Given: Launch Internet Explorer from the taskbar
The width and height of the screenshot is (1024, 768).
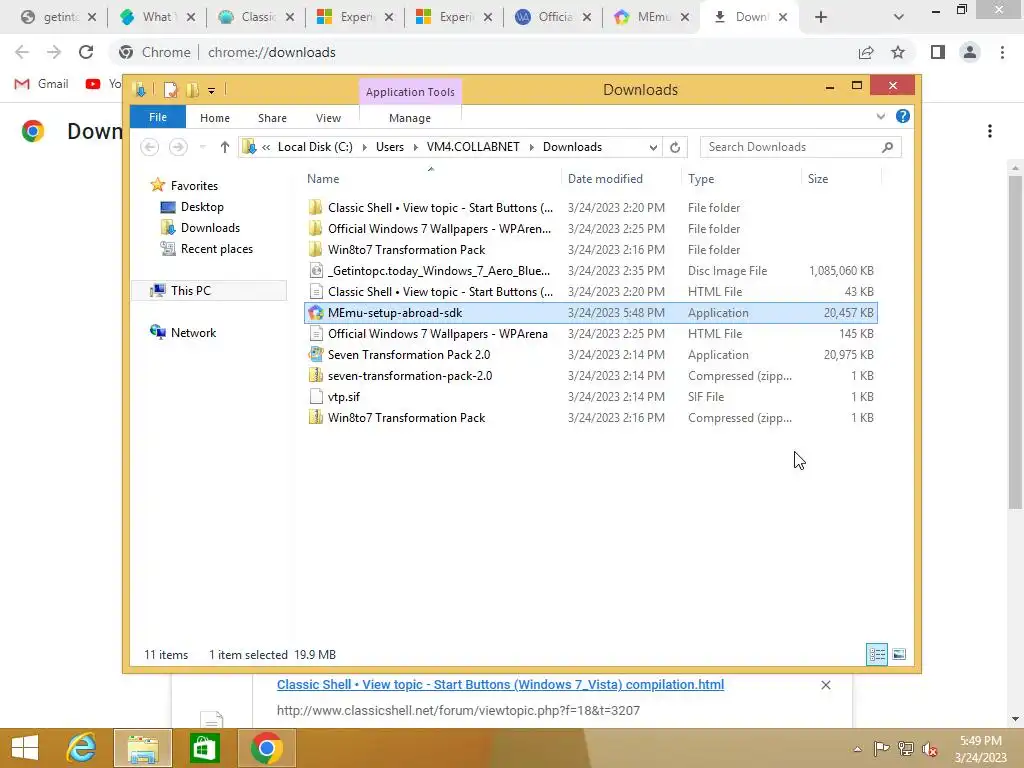Looking at the screenshot, I should click(82, 748).
